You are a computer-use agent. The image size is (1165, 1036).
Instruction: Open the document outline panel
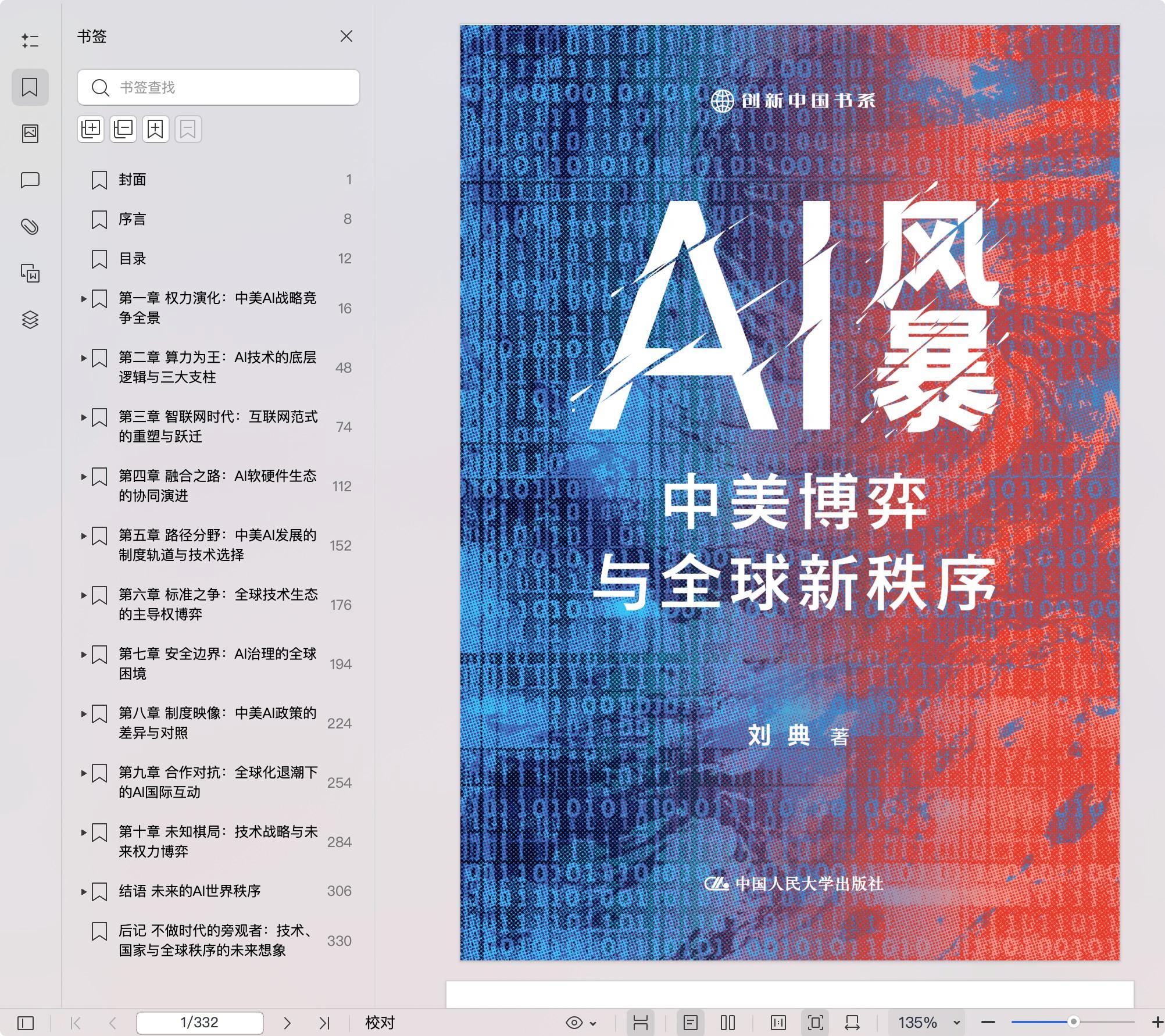[30, 41]
